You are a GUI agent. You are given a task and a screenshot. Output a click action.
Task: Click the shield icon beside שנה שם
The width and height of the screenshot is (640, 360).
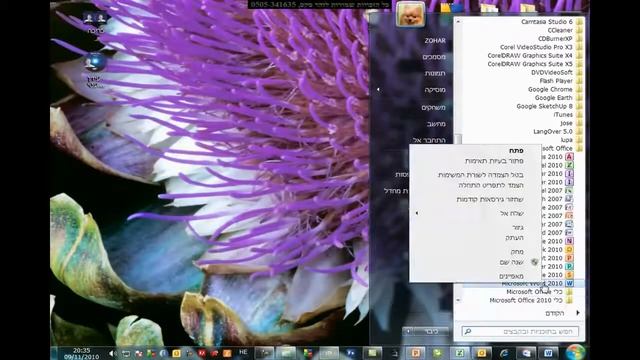(x=534, y=262)
